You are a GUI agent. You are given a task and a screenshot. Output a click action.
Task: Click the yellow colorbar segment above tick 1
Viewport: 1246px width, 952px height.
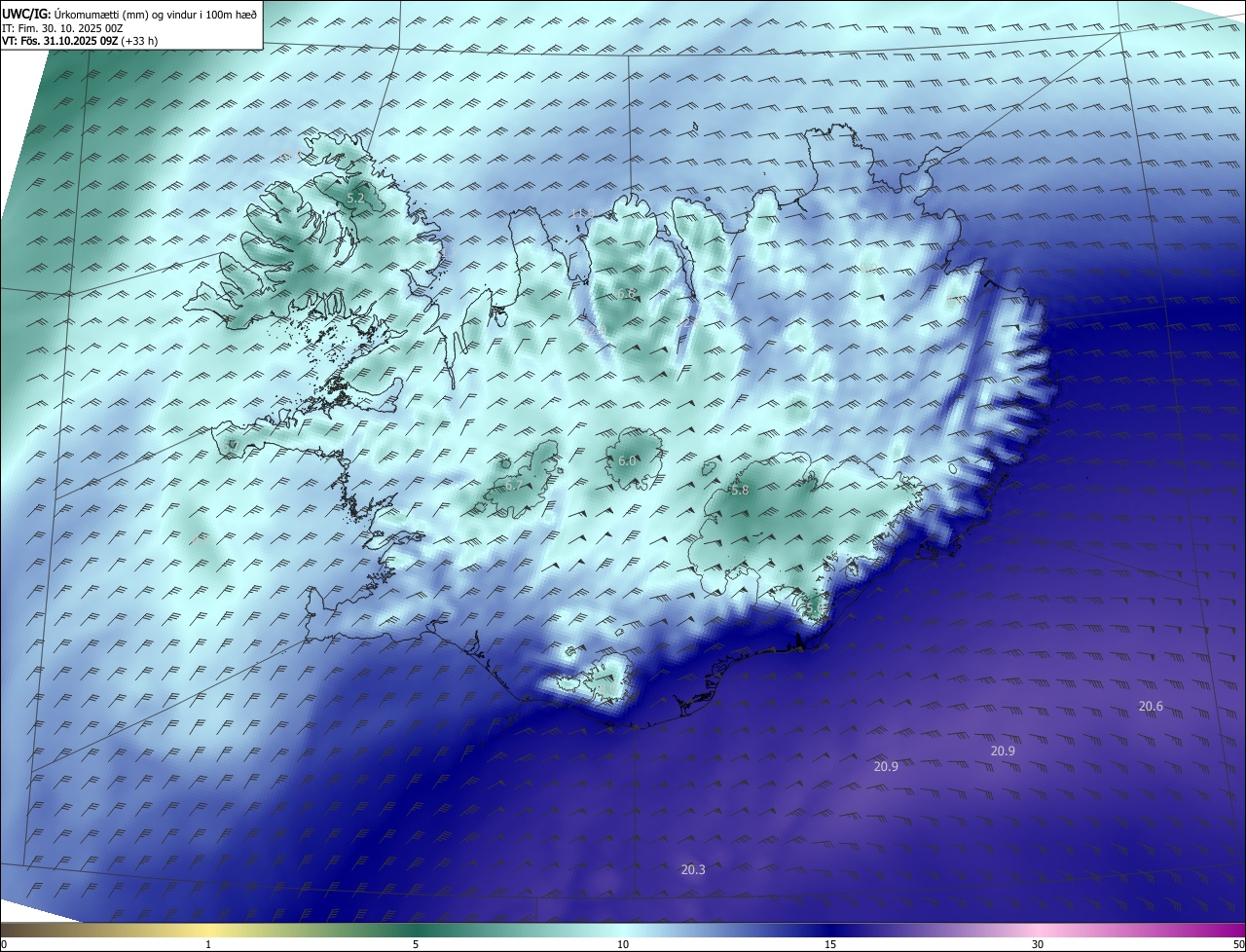coord(208,930)
